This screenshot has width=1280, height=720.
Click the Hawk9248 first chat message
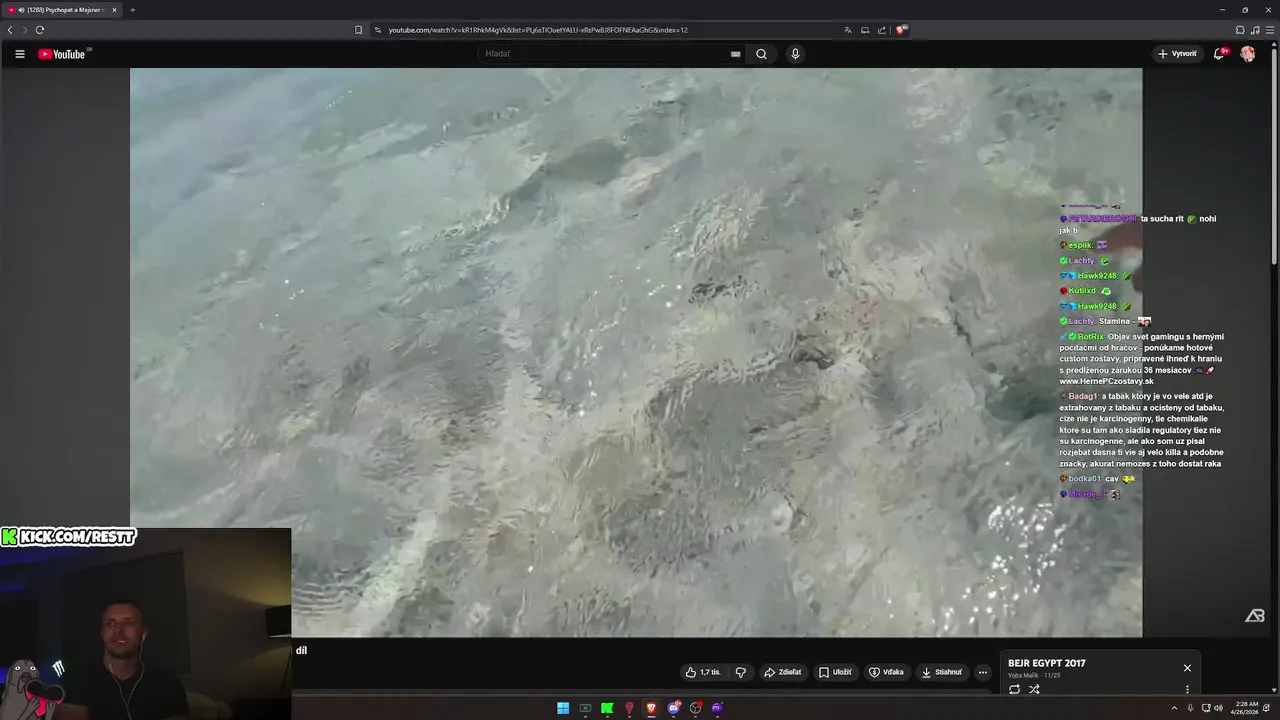(x=1095, y=276)
